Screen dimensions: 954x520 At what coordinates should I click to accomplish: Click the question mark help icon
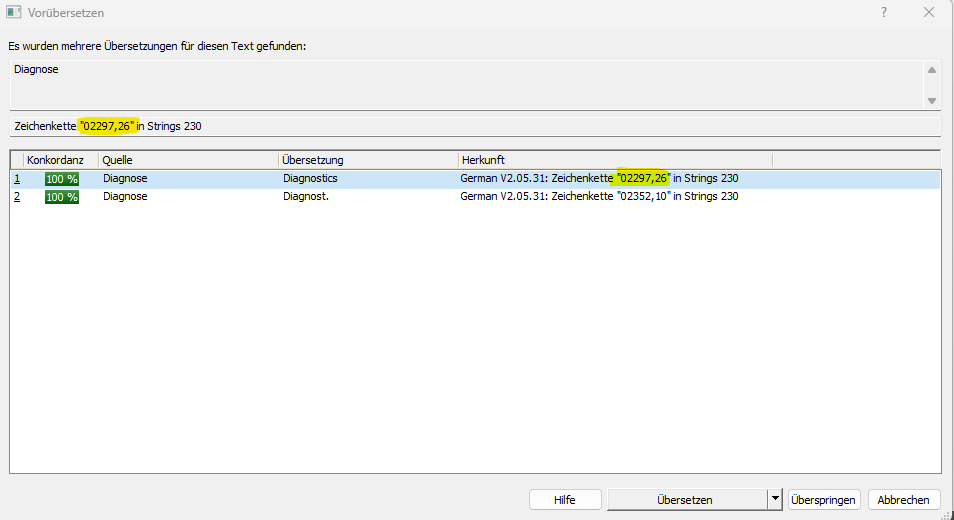(884, 12)
